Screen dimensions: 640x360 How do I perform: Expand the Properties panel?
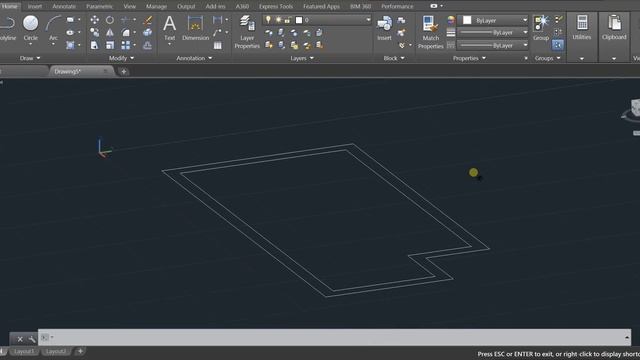469,58
